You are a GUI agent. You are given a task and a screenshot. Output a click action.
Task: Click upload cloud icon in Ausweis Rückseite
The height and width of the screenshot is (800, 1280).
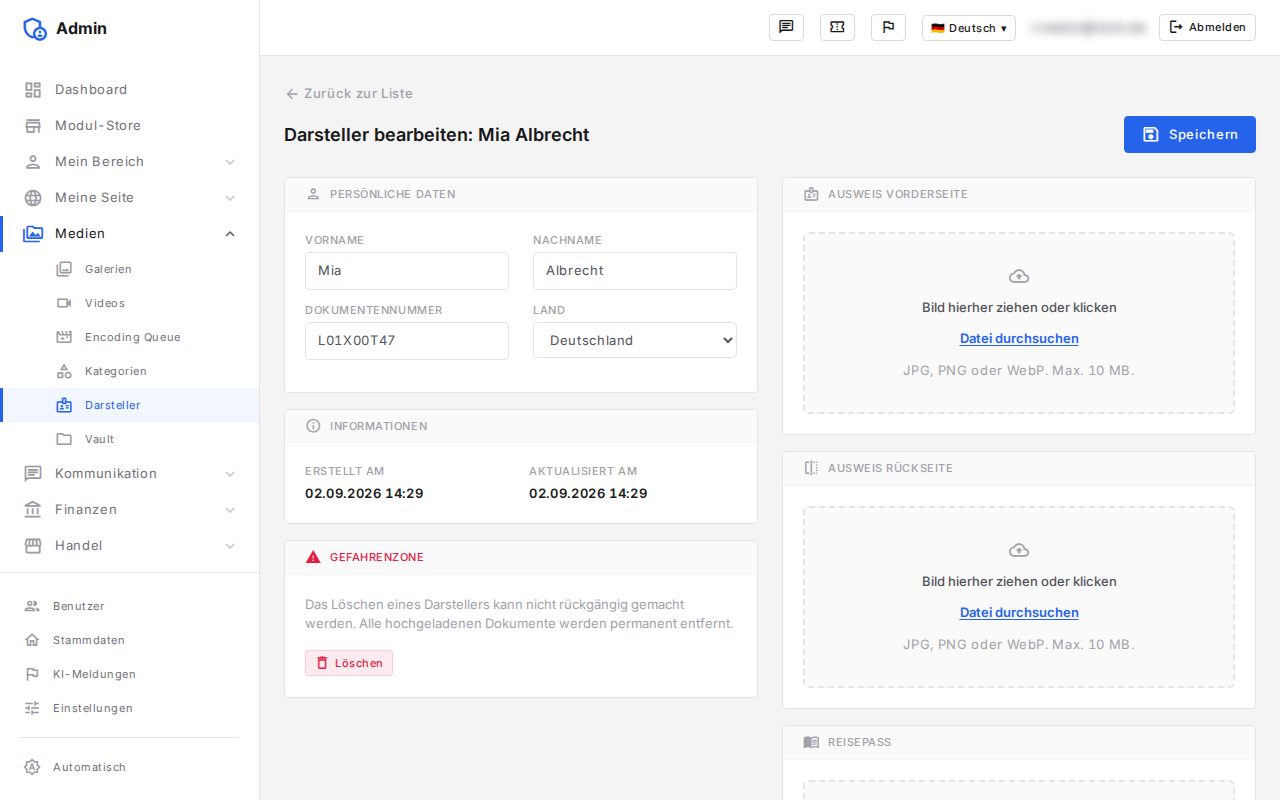tap(1019, 550)
